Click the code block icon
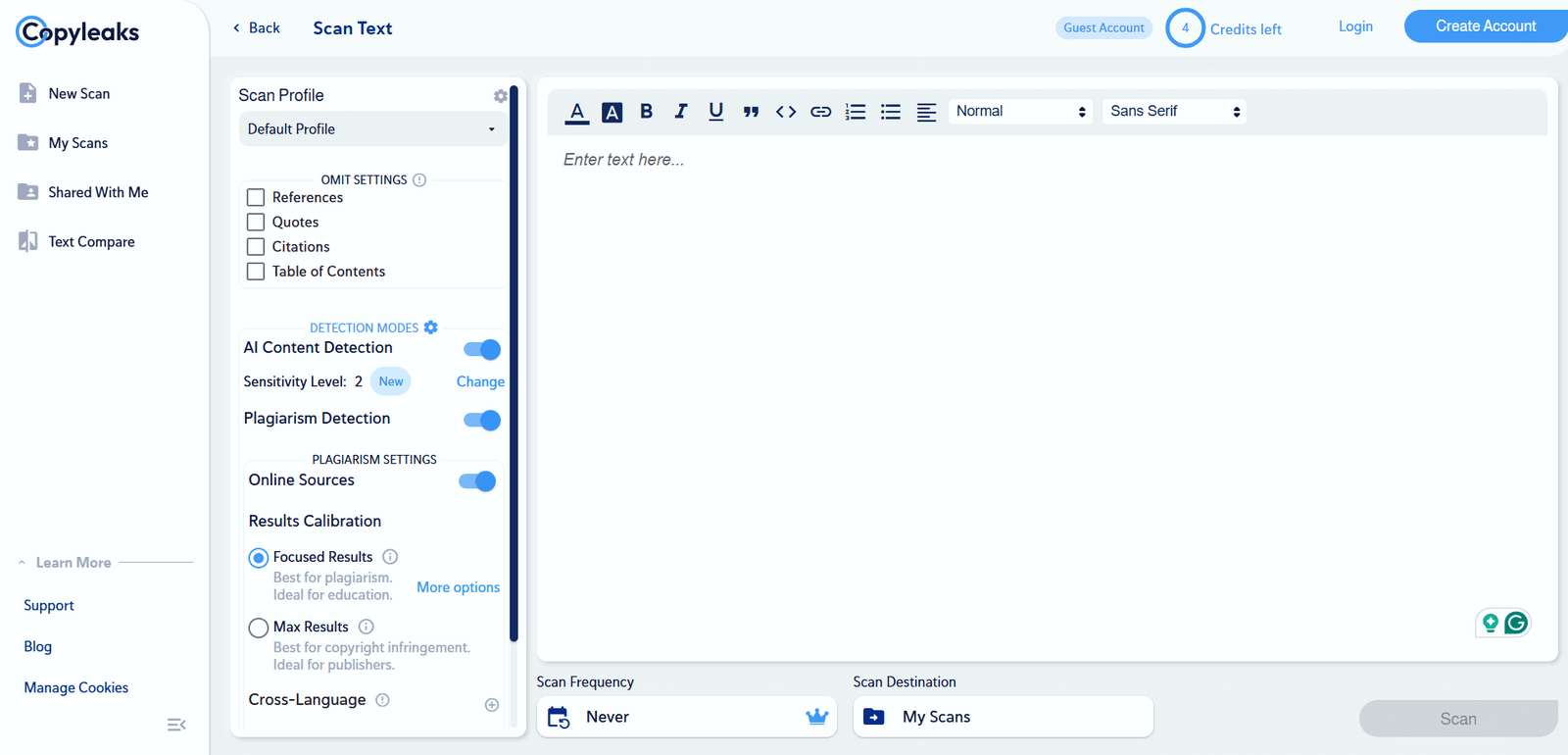The image size is (1568, 755). [786, 112]
